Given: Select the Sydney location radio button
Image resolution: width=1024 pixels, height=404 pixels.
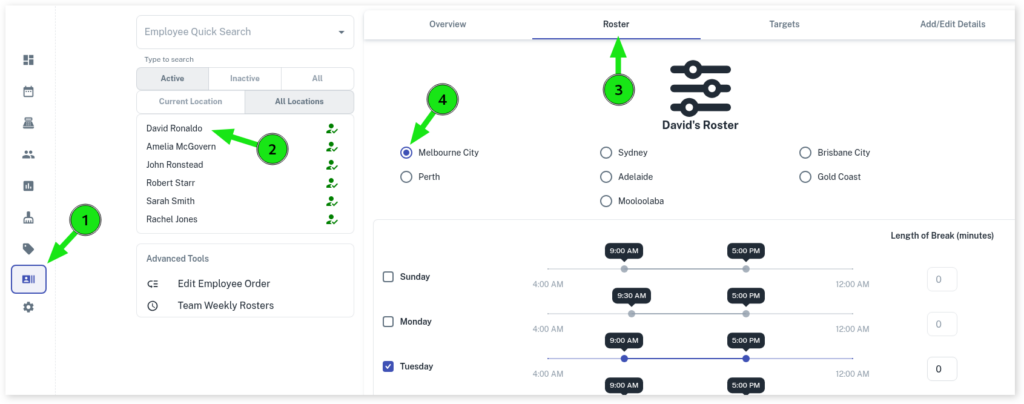Looking at the screenshot, I should pos(606,153).
